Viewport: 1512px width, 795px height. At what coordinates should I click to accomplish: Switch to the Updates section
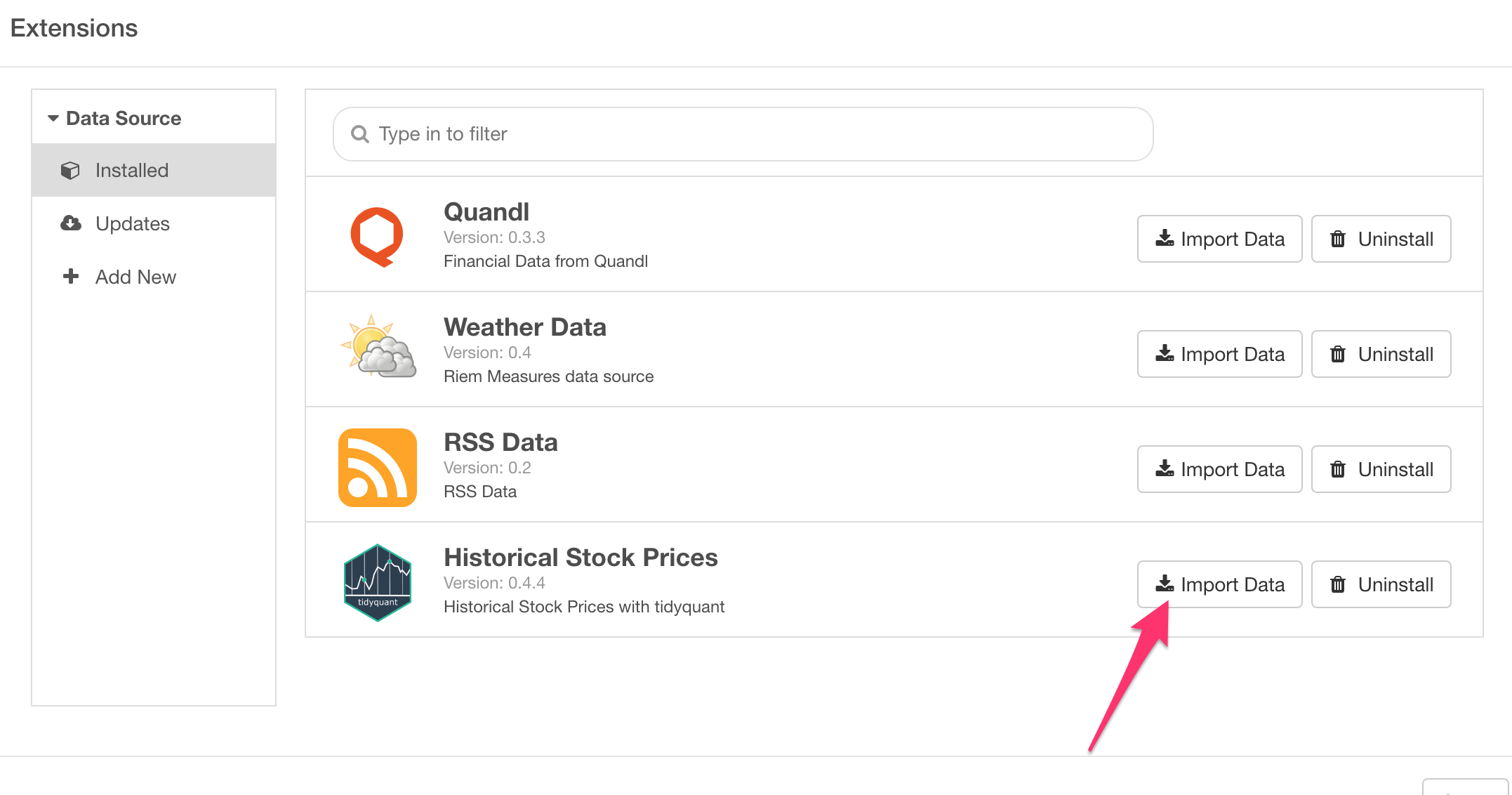[x=133, y=223]
